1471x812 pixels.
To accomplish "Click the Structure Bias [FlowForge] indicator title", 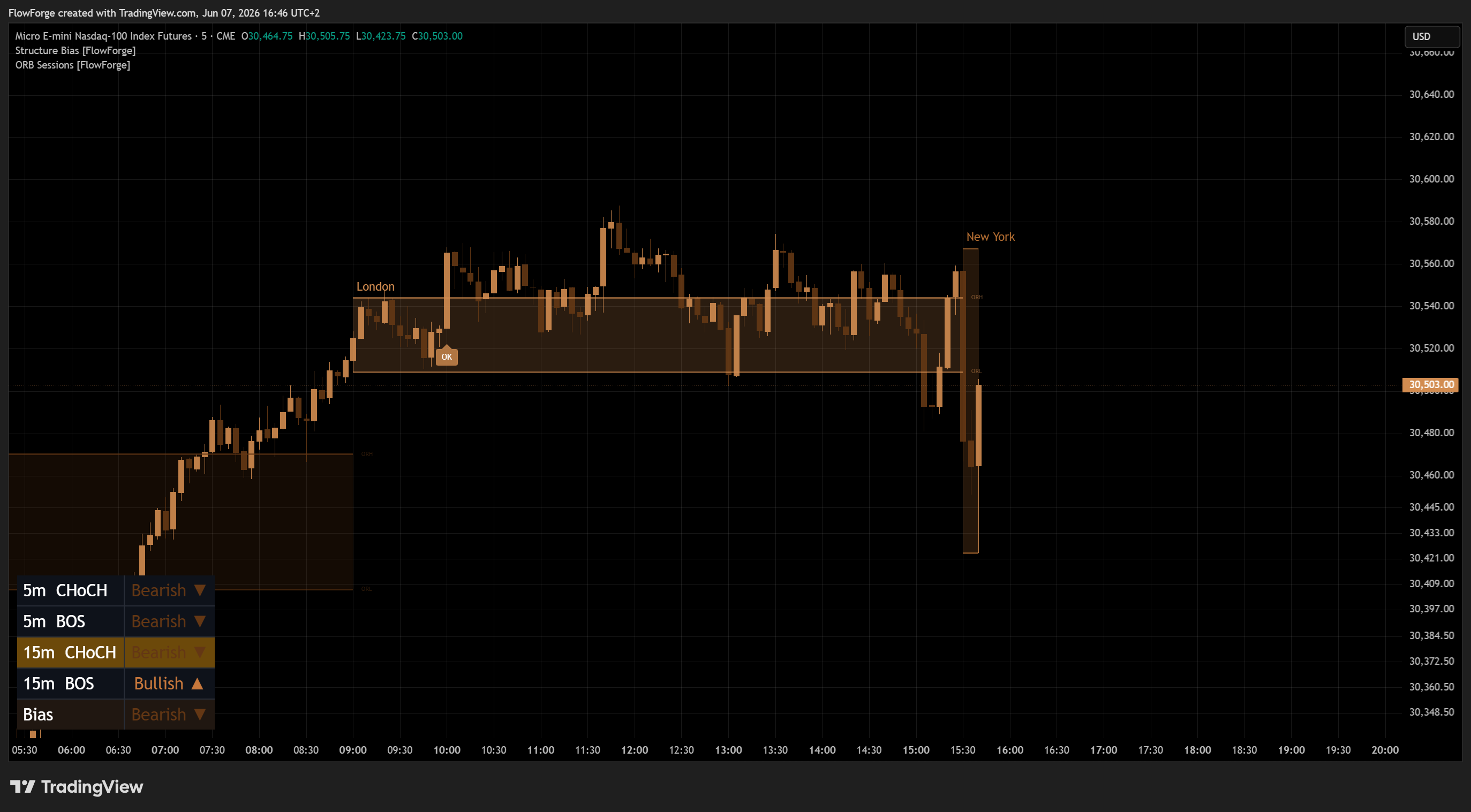I will tap(76, 50).
